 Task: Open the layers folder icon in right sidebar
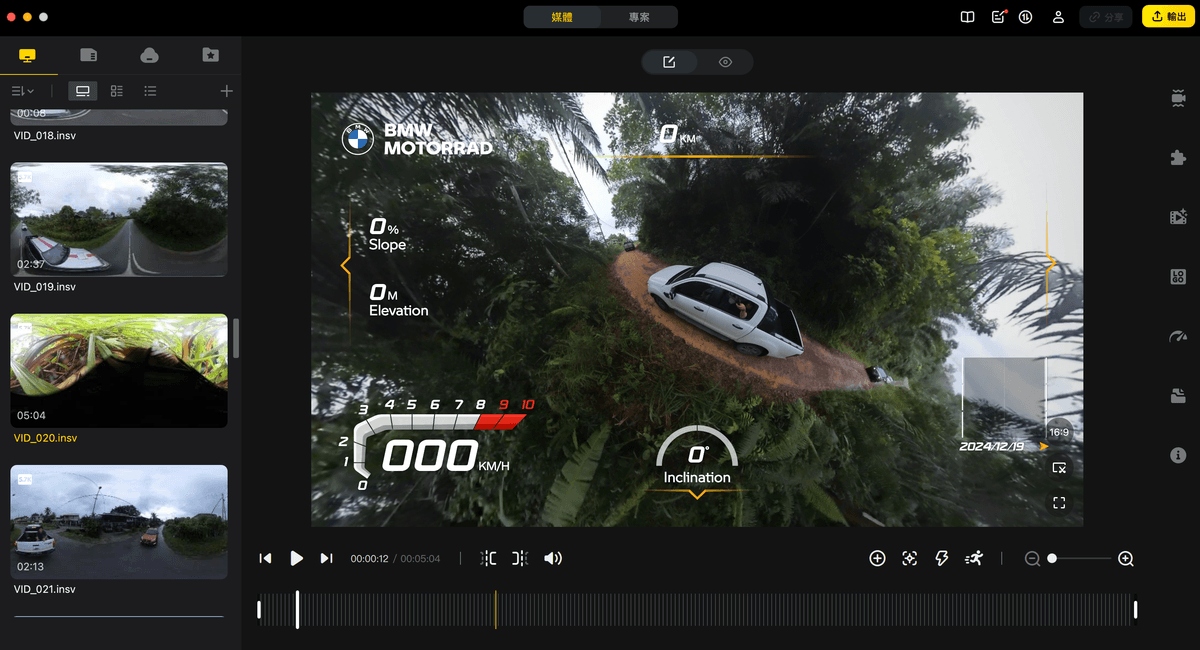(x=1178, y=396)
